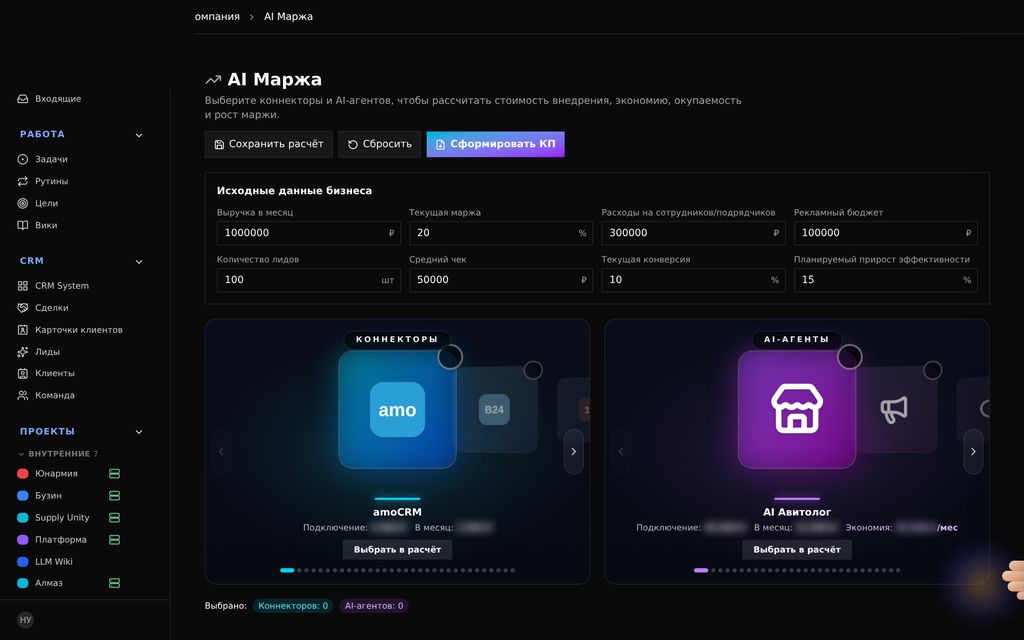Image resolution: width=1024 pixels, height=640 pixels.
Task: Click the Задачи circle icon
Action: (x=23, y=159)
